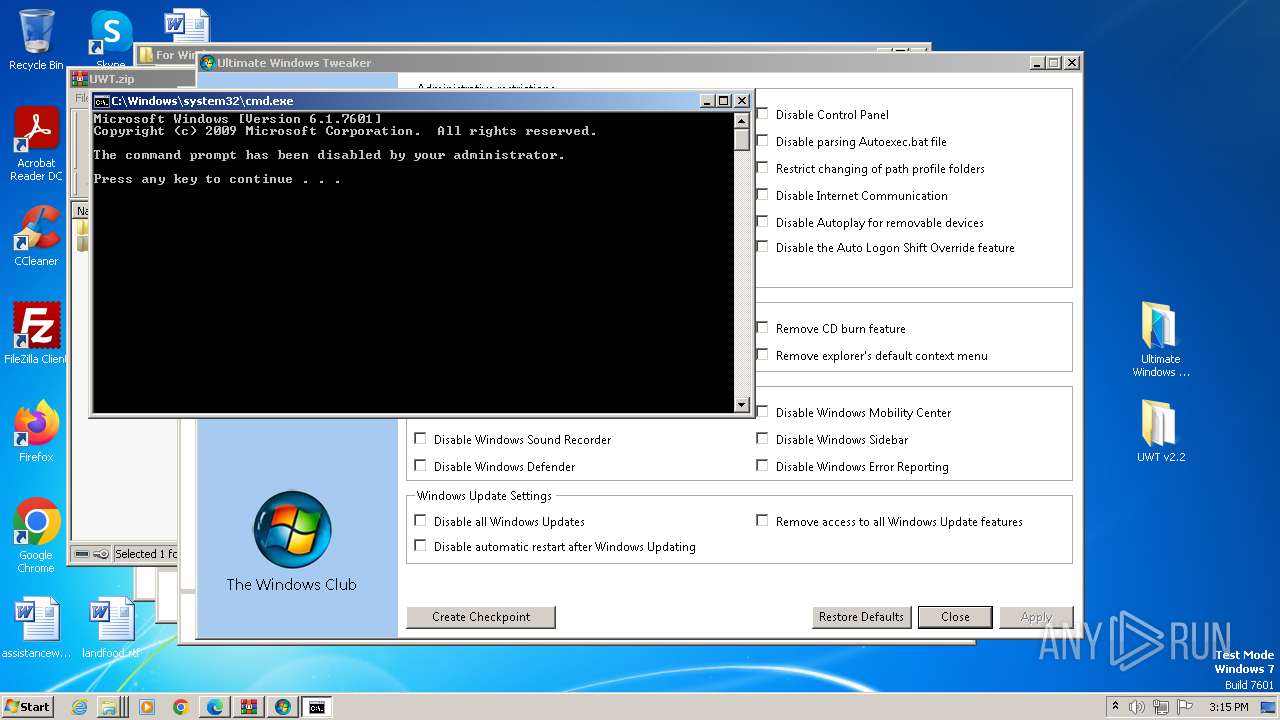Open the UWT v2.2 desktop folder
Image resolution: width=1280 pixels, height=720 pixels.
pyautogui.click(x=1160, y=432)
